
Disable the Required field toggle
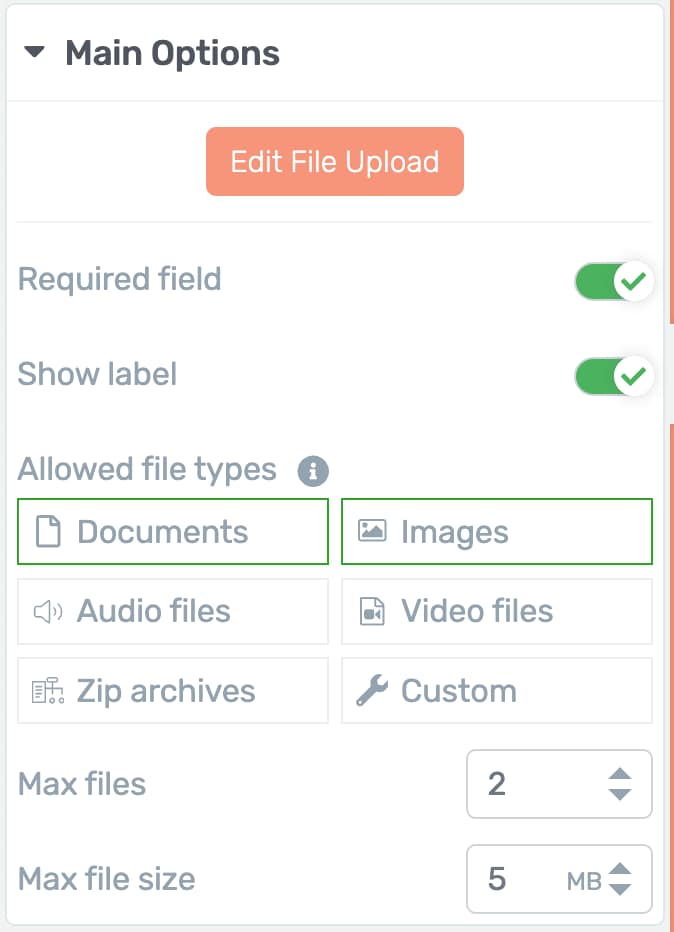point(613,281)
